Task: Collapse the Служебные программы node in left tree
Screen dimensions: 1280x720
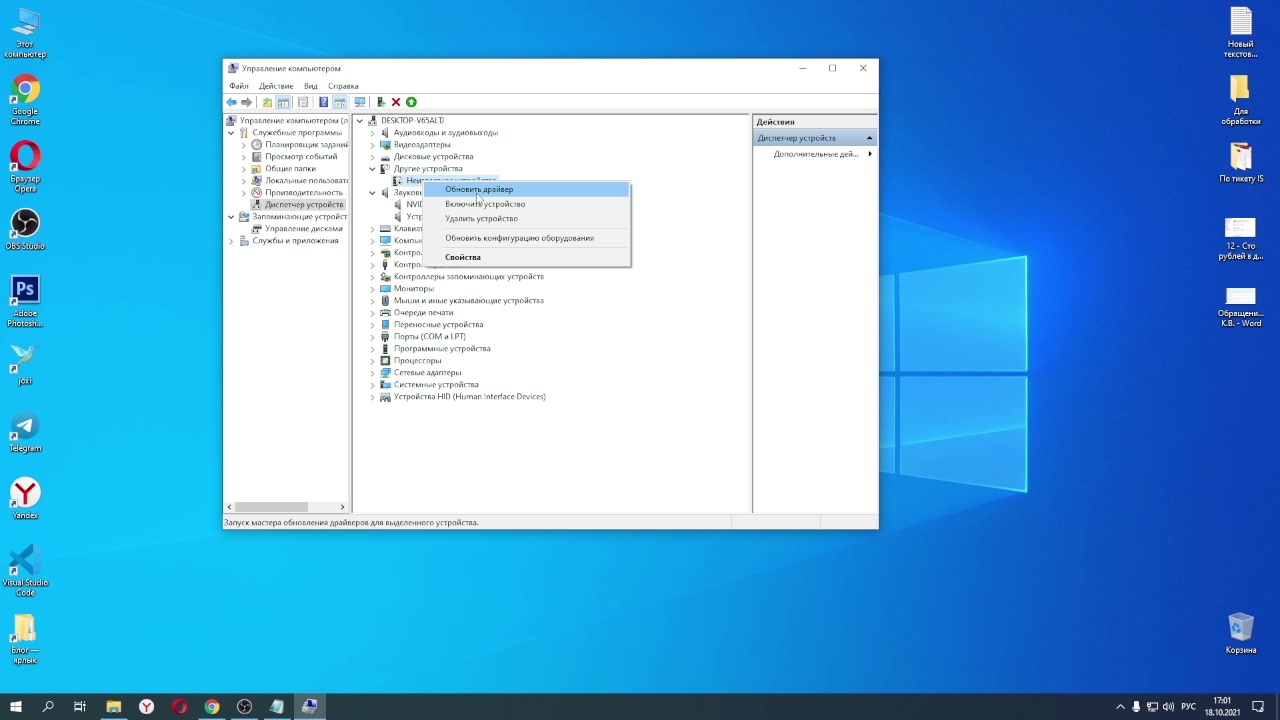Action: (x=231, y=133)
